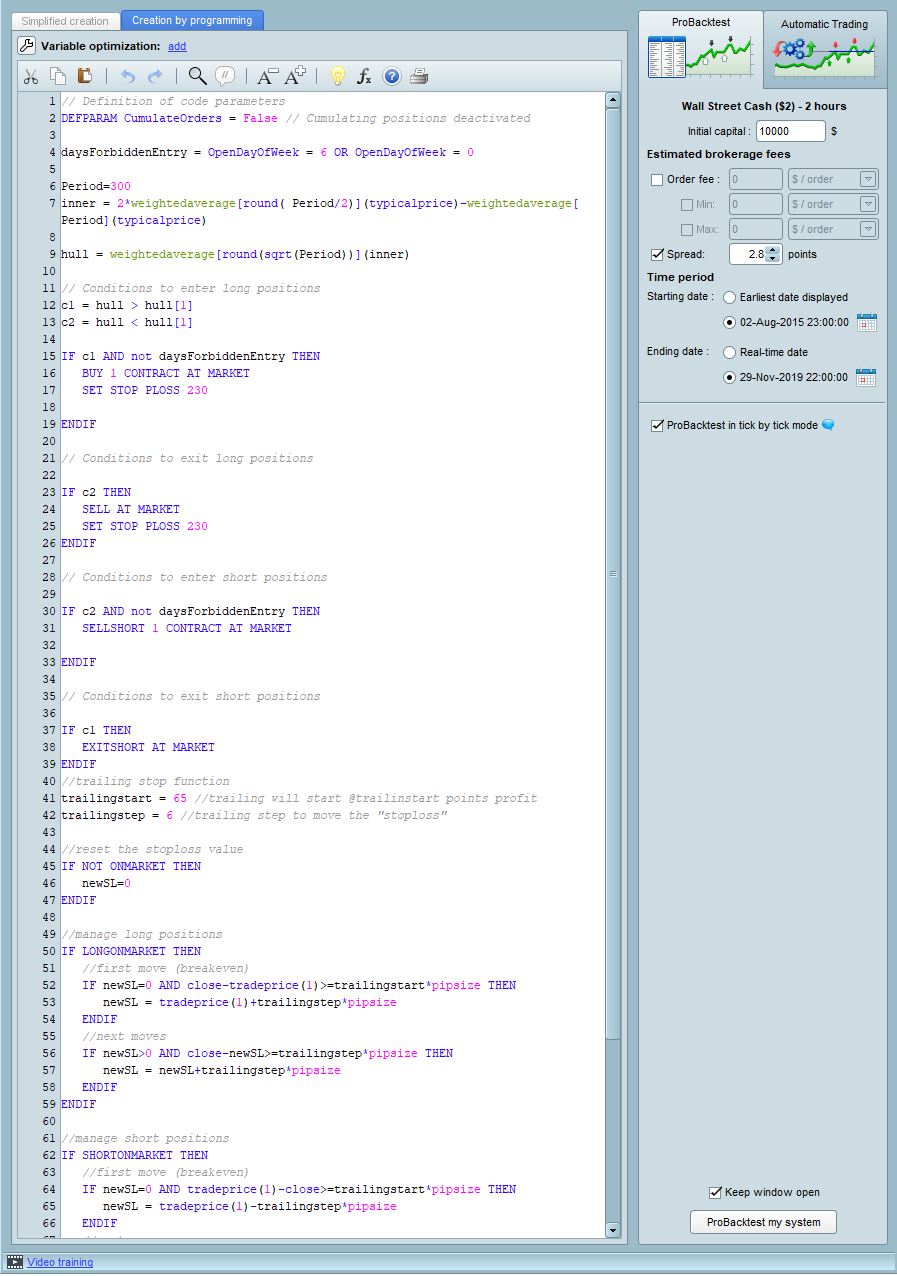The image size is (897, 1276).
Task: Click the daysForbiddenEntry definition line
Action: pos(267,152)
